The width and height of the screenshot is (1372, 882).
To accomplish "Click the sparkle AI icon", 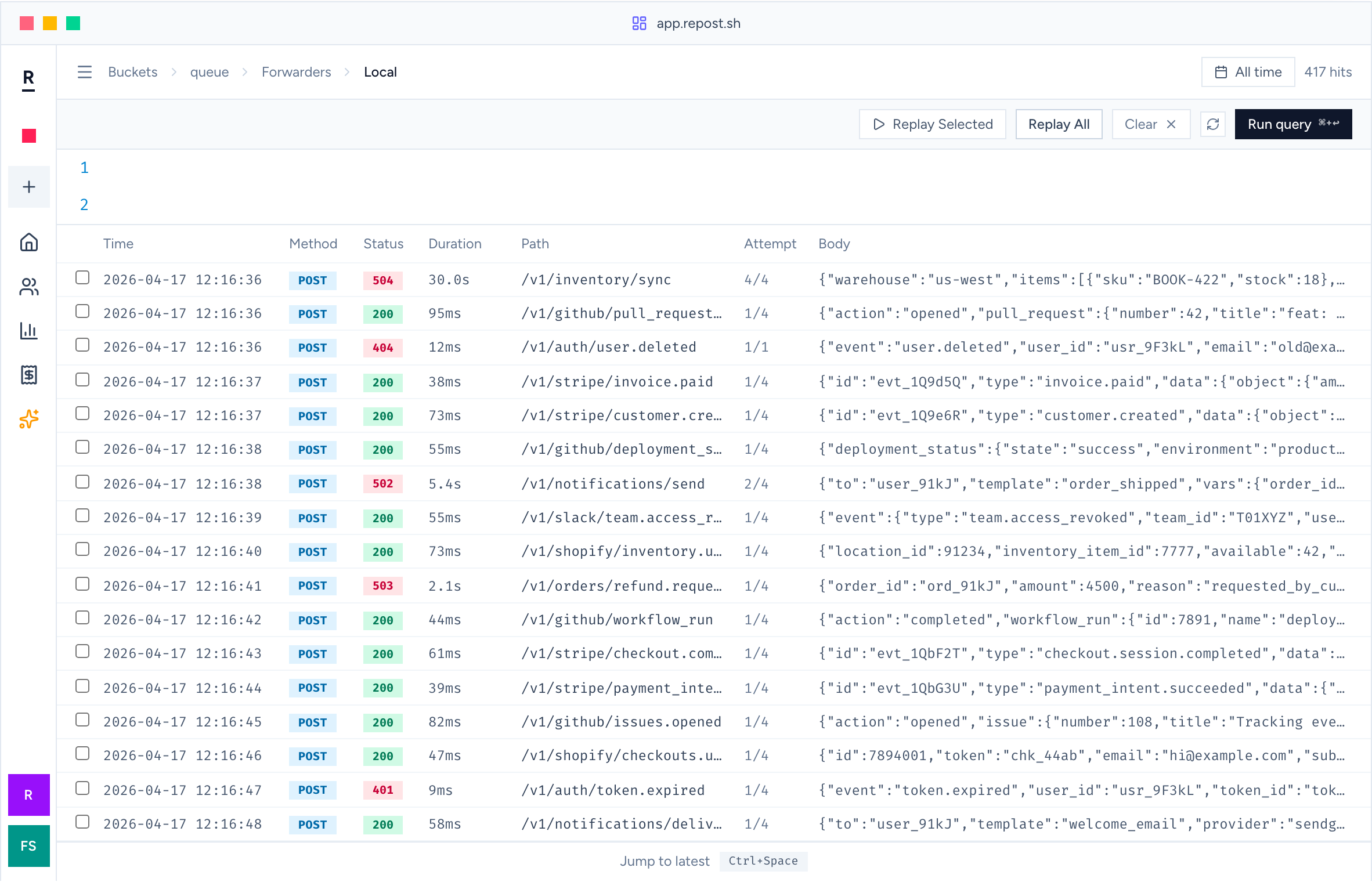I will point(29,419).
